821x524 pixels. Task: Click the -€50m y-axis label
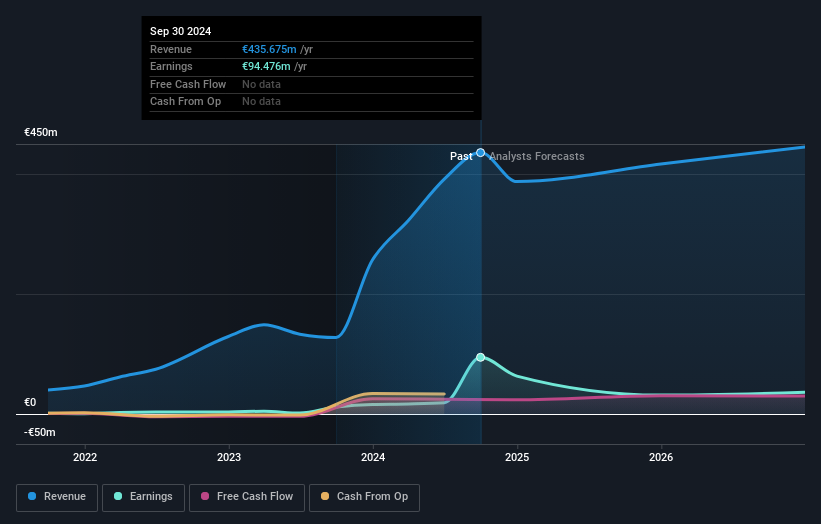pyautogui.click(x=40, y=432)
